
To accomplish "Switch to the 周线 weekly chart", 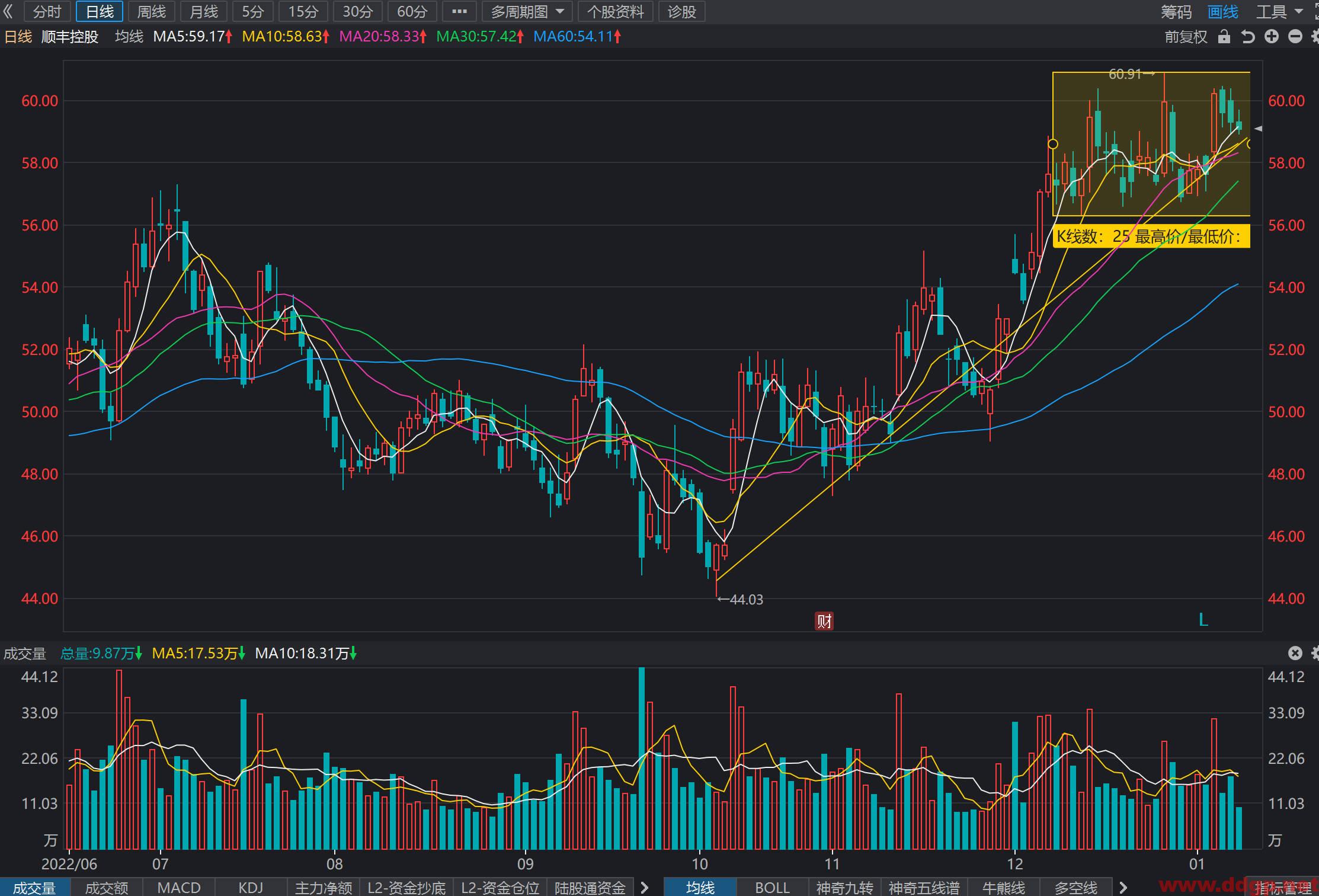I will 152,11.
